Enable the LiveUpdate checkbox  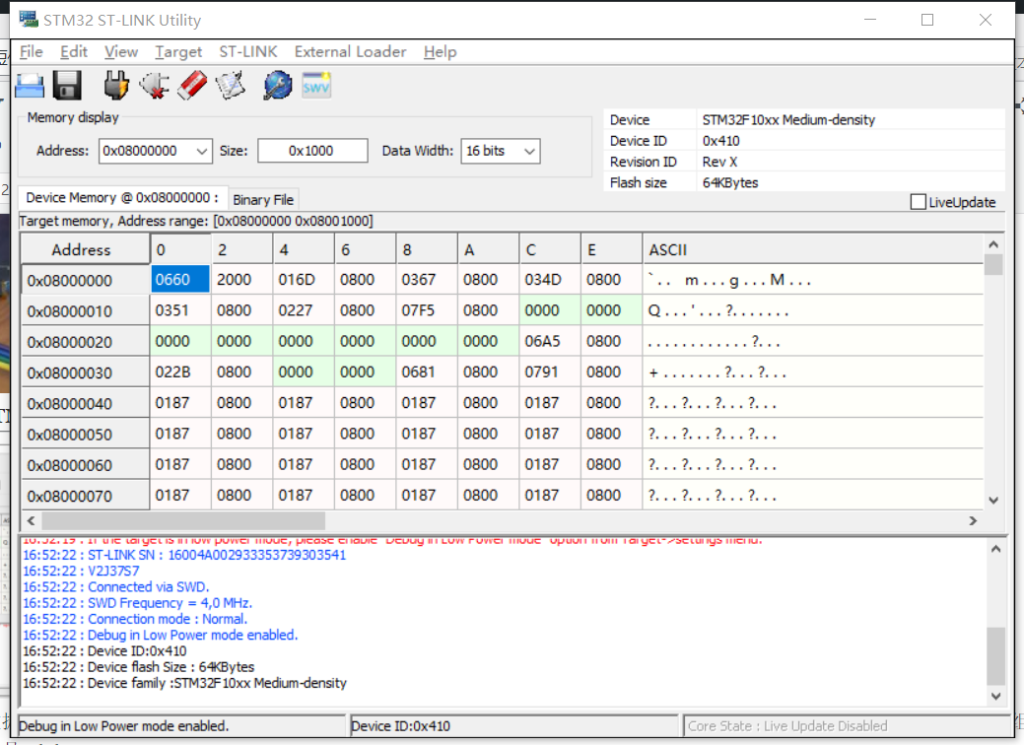click(918, 202)
